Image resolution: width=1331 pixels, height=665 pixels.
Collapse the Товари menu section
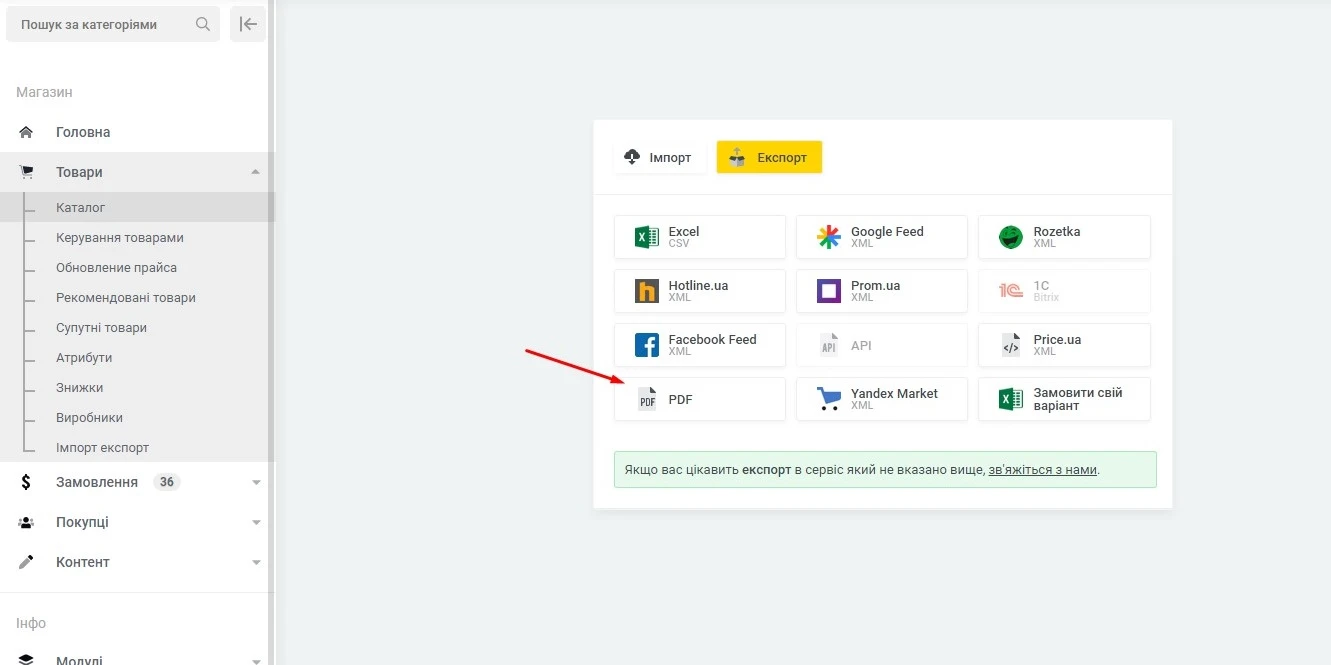(256, 172)
